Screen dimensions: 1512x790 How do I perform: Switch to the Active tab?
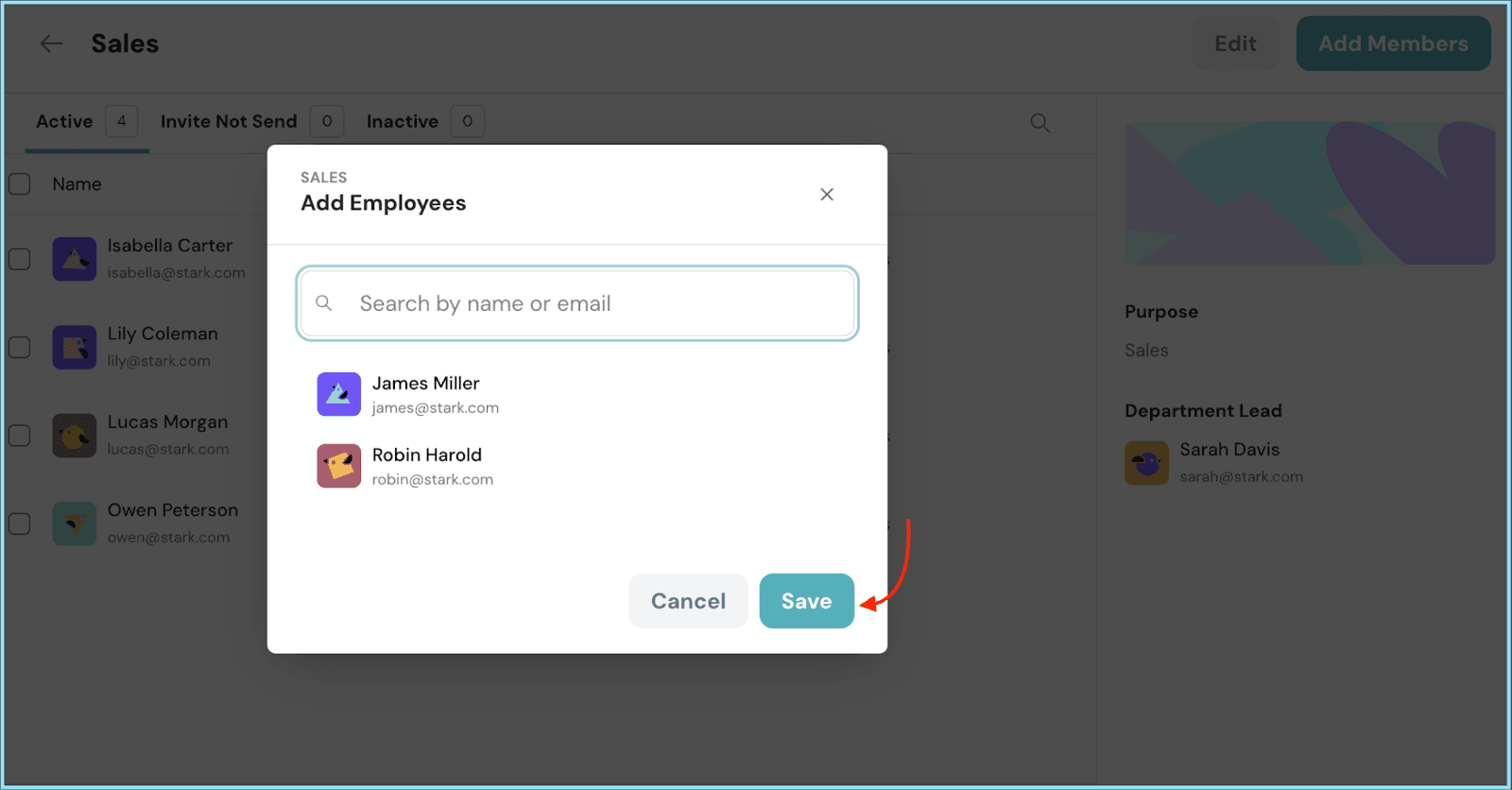click(x=64, y=122)
